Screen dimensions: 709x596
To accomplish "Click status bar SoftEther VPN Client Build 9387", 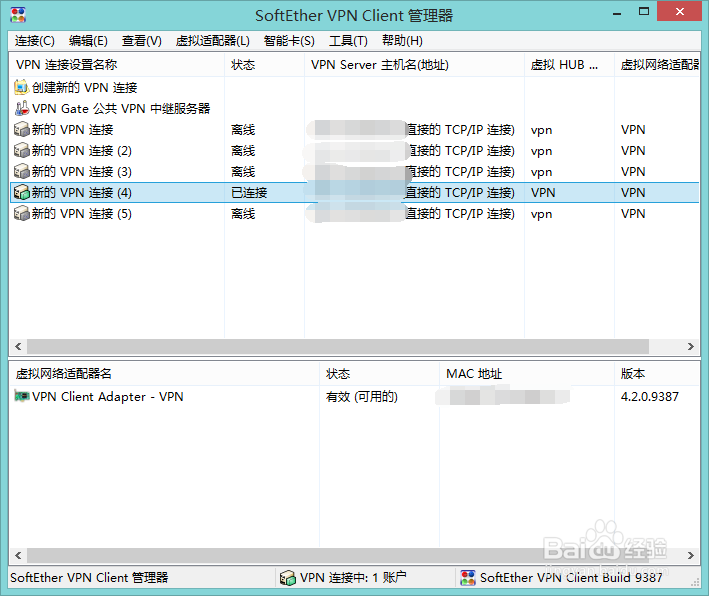I will tap(571, 578).
